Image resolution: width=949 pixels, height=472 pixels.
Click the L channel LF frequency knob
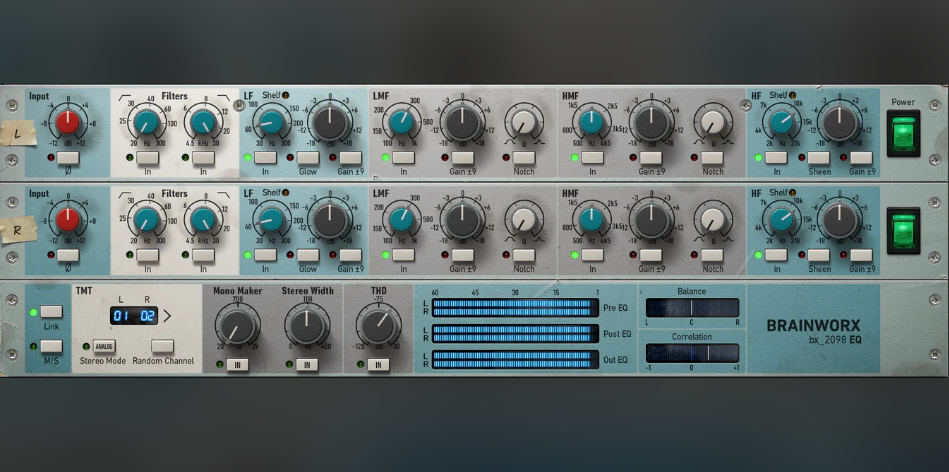pos(271,122)
